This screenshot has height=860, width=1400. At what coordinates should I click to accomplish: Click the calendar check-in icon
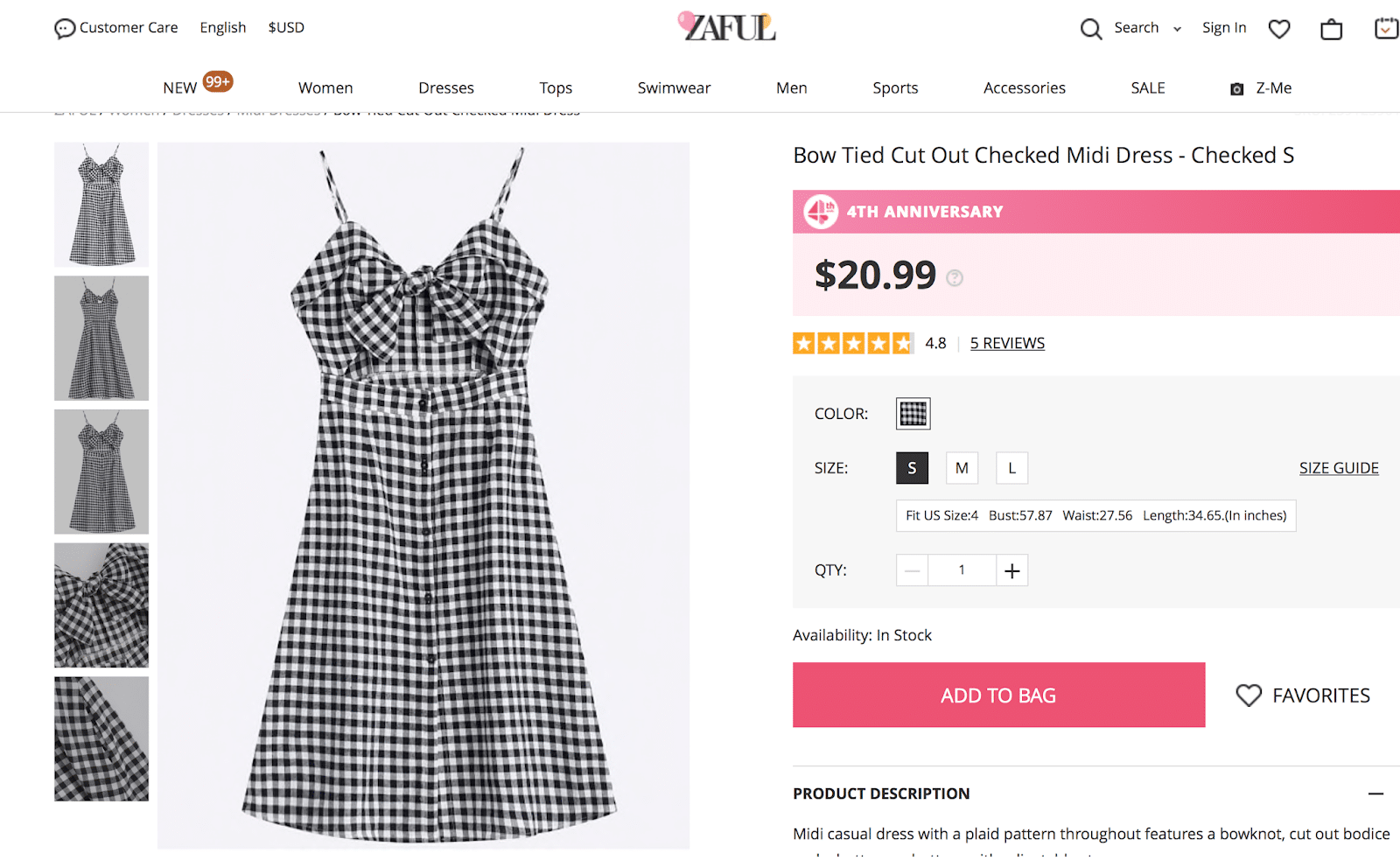tap(1386, 29)
